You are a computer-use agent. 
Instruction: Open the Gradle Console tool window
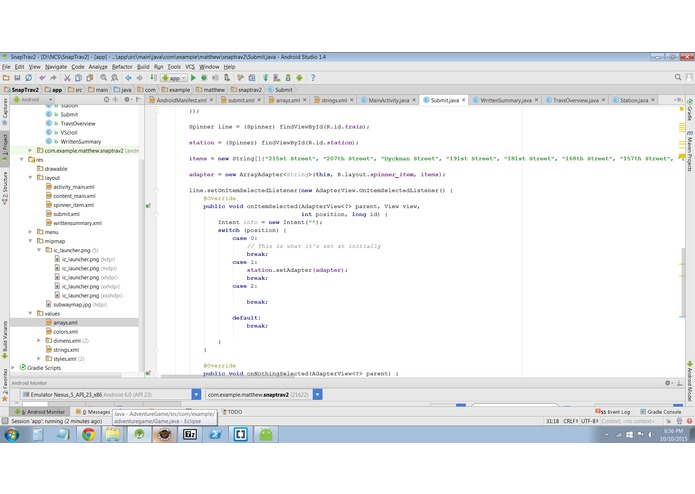click(661, 412)
